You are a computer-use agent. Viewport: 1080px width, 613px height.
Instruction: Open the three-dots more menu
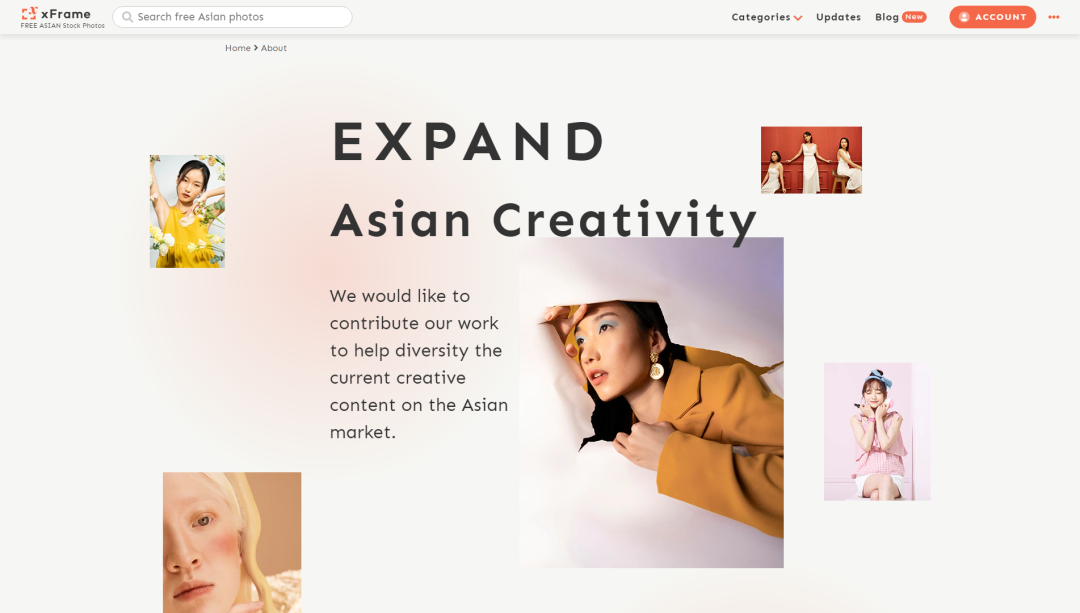(x=1054, y=17)
